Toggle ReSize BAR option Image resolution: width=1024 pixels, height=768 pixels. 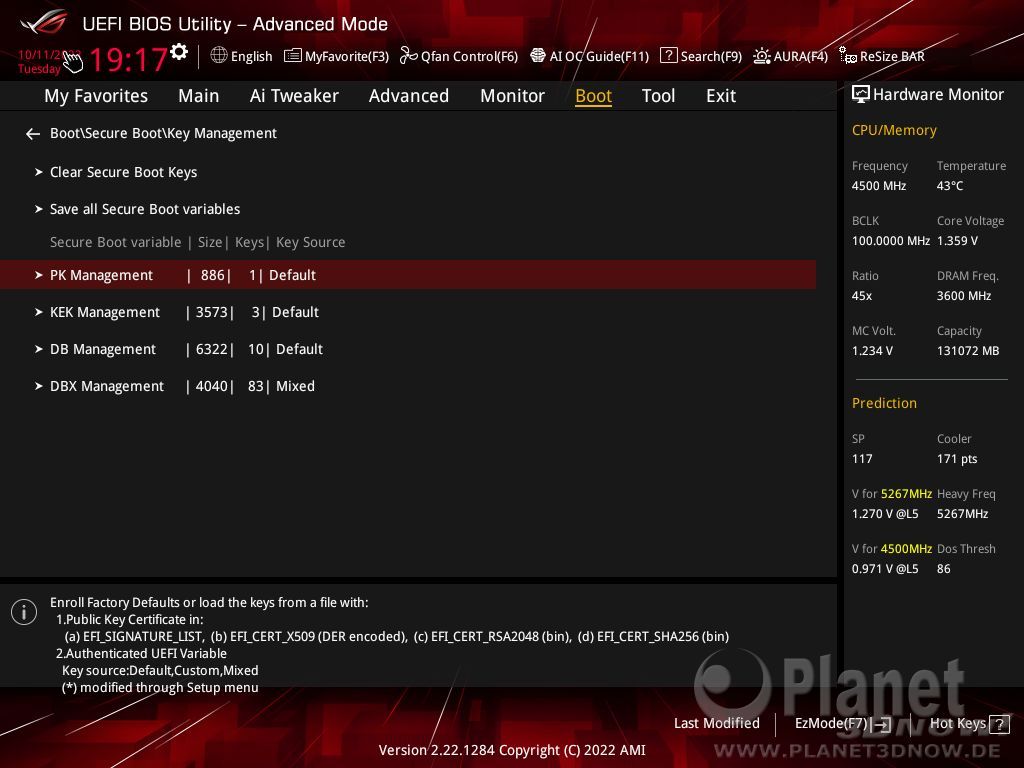click(x=892, y=56)
